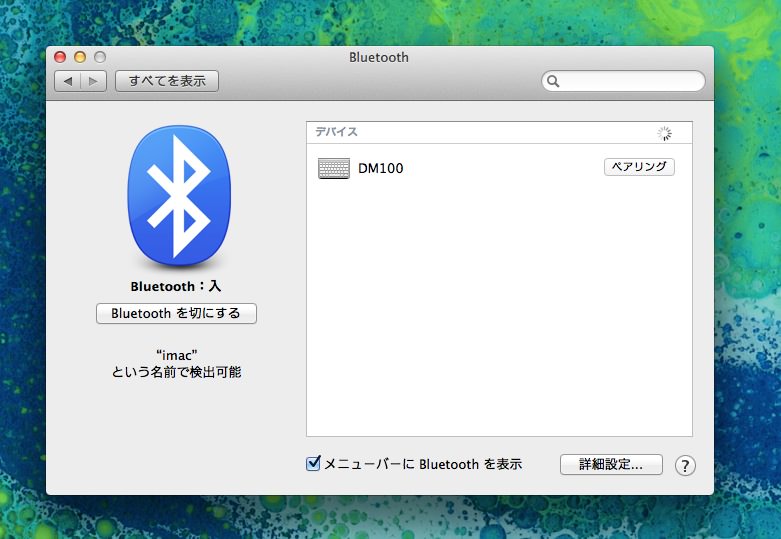
Task: Click the デバイス list header
Action: click(499, 133)
